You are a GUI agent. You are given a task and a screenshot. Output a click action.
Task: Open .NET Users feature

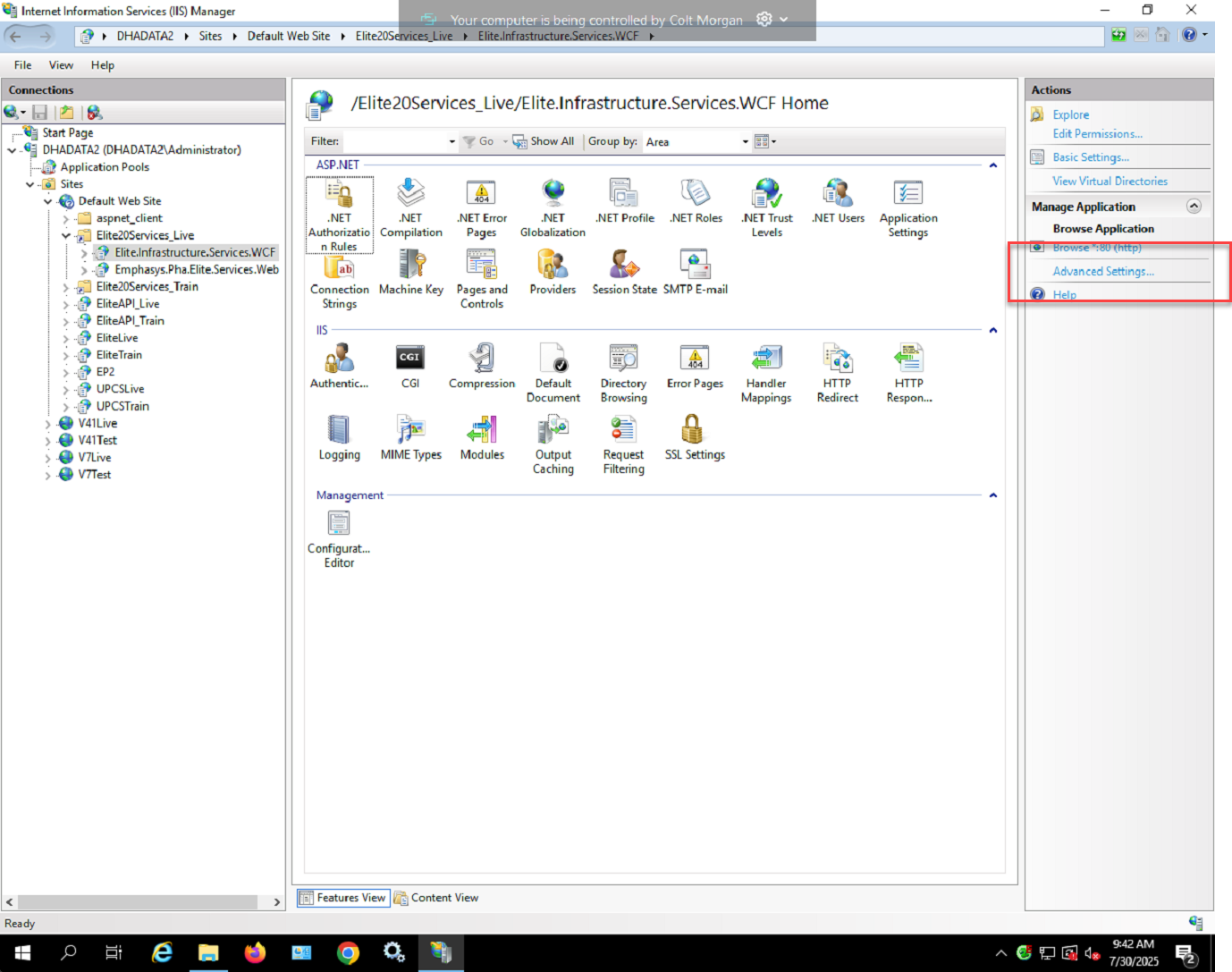[x=838, y=201]
